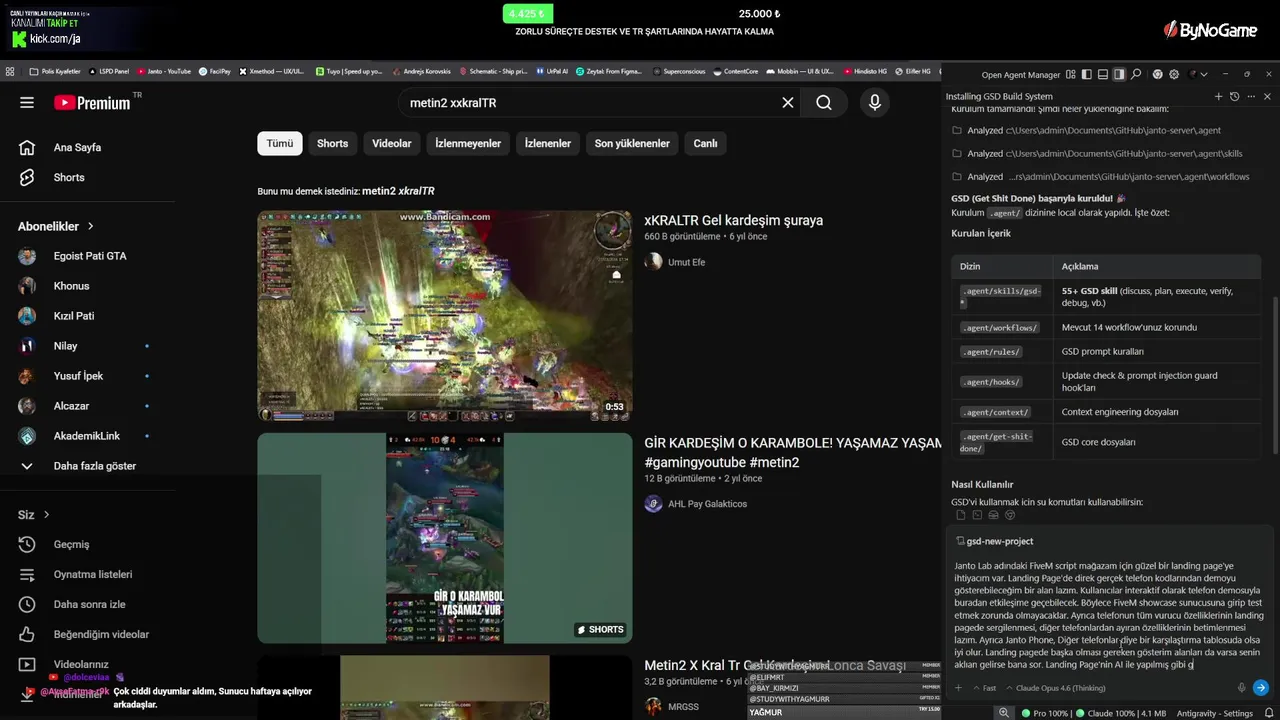Screen dimensions: 1280x720
Task: Open the AkademikLink channel subscription
Action: tap(86, 436)
